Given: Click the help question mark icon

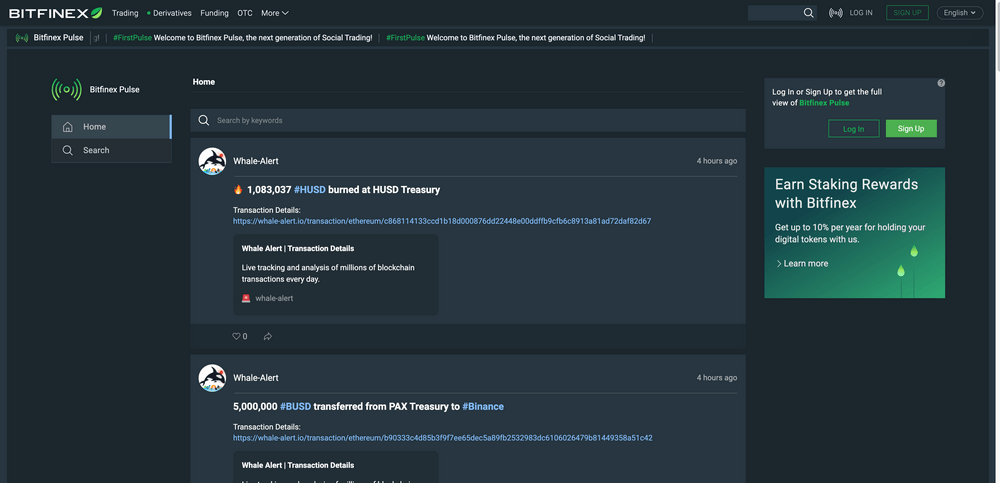Looking at the screenshot, I should click(x=941, y=83).
